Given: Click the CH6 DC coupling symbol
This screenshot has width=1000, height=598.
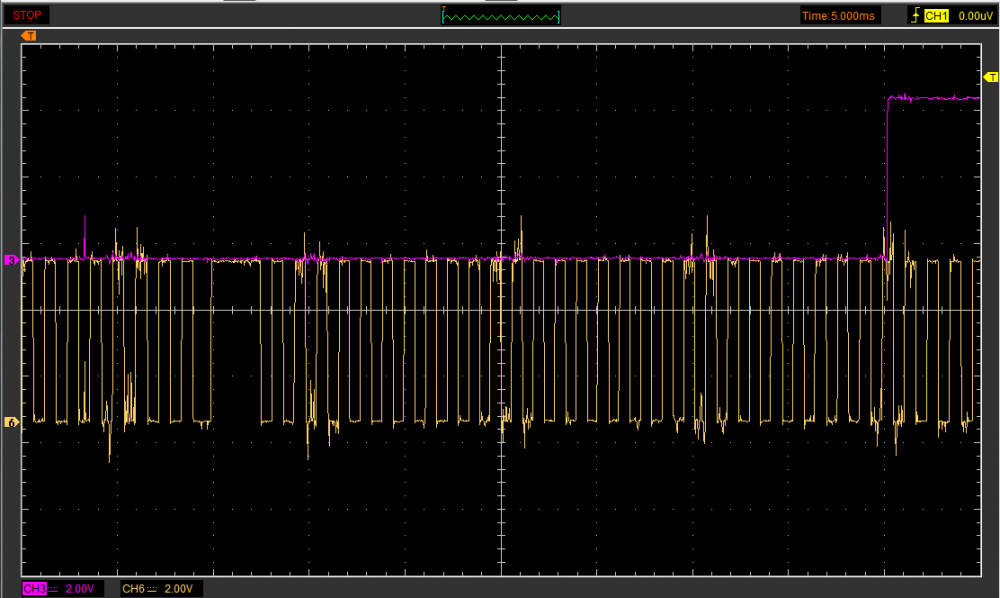Looking at the screenshot, I should (152, 588).
